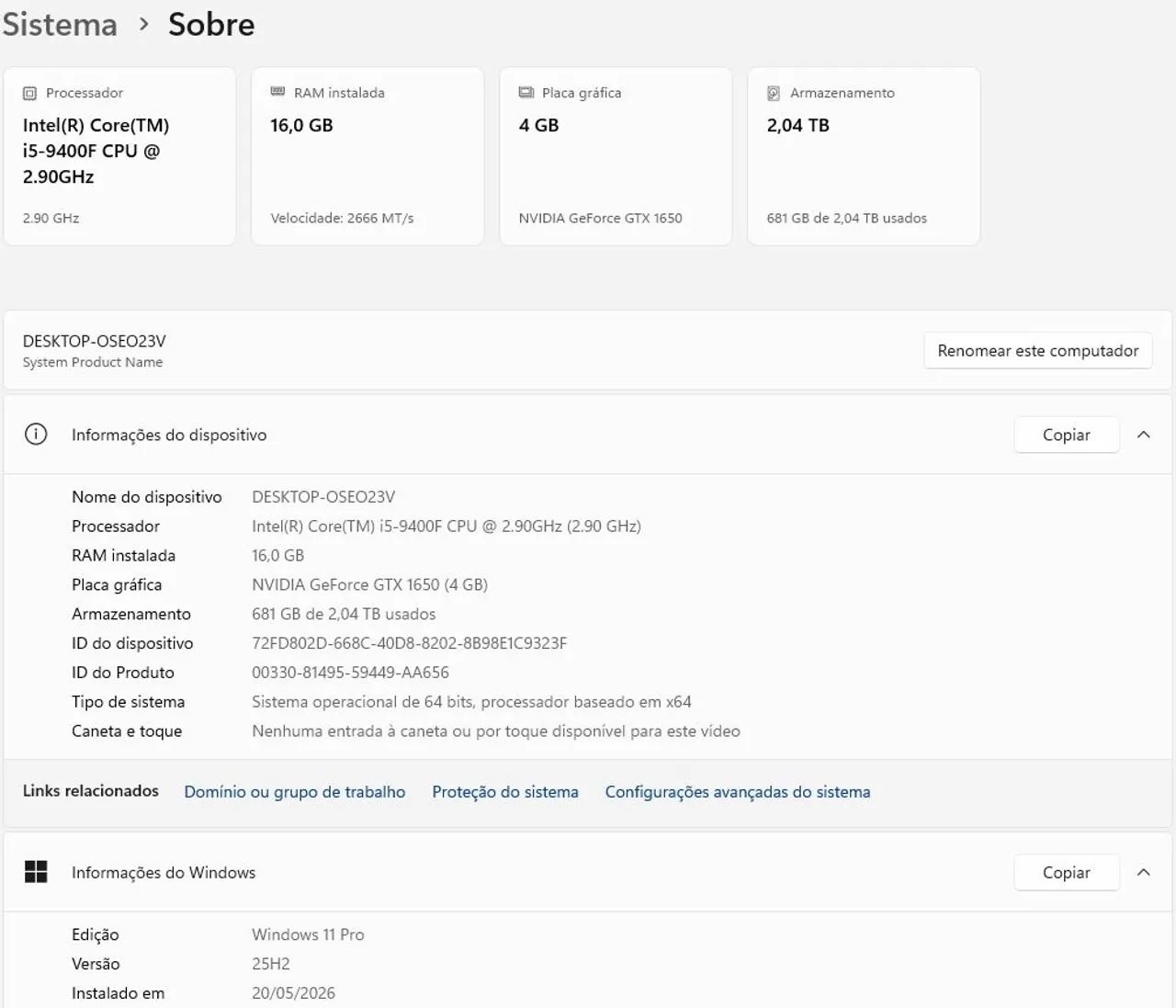Click the Windows 11 Pro edition value

click(308, 934)
